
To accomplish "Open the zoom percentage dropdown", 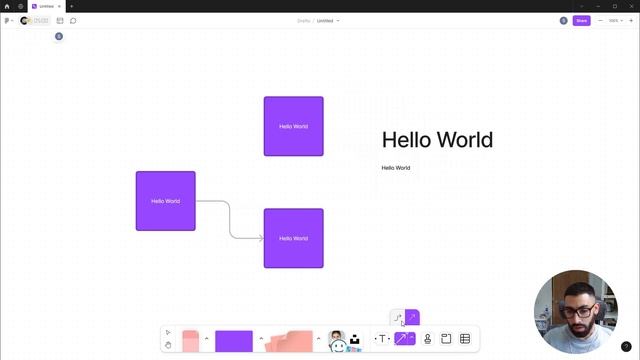I will tap(616, 20).
